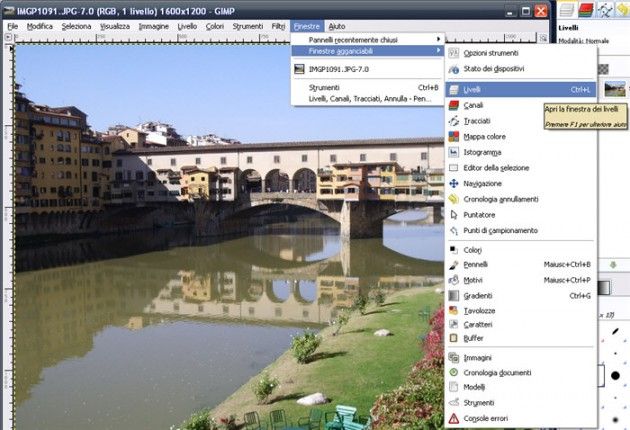The height and width of the screenshot is (430, 630).
Task: Select Livelli, Canali, Tracciati dock entry
Action: pos(368,99)
